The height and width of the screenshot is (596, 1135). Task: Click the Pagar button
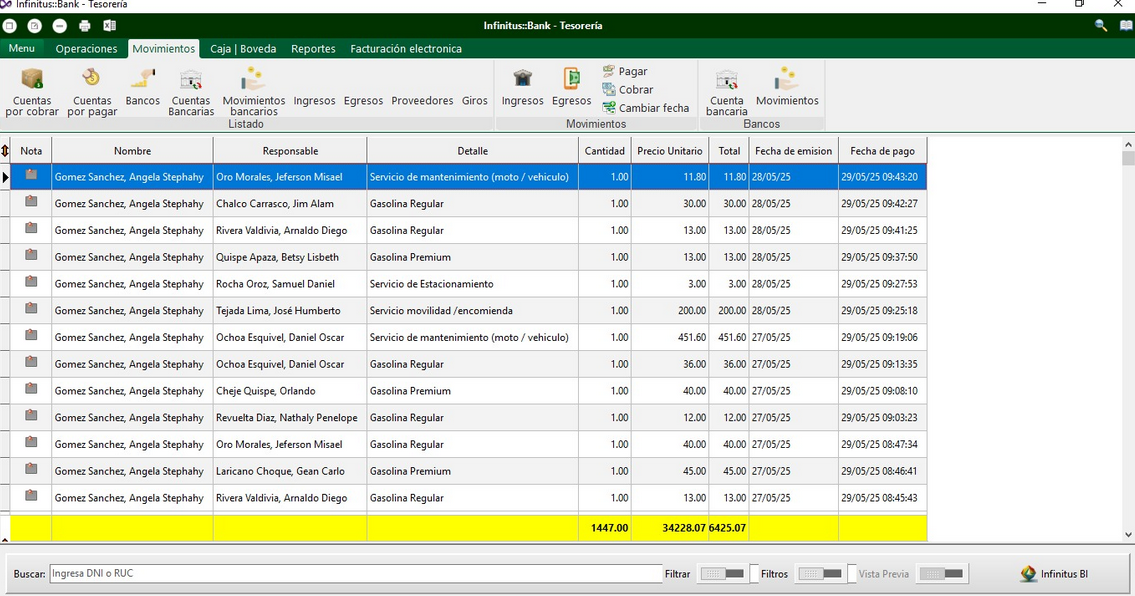[x=625, y=72]
